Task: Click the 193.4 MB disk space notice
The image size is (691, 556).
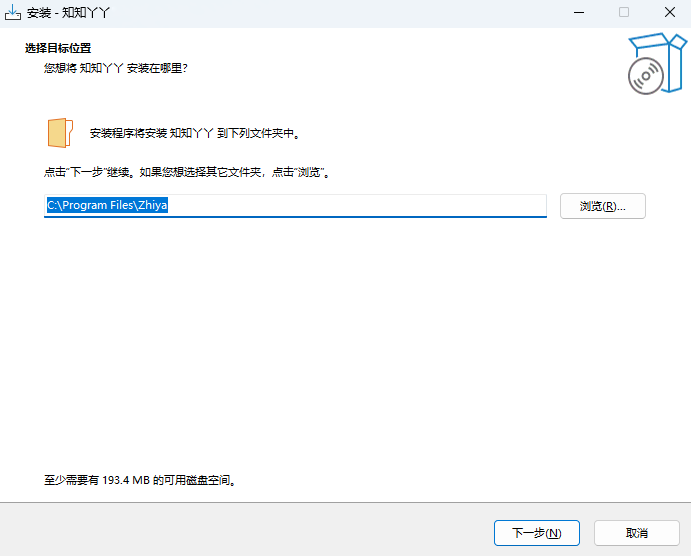Action: [x=140, y=481]
